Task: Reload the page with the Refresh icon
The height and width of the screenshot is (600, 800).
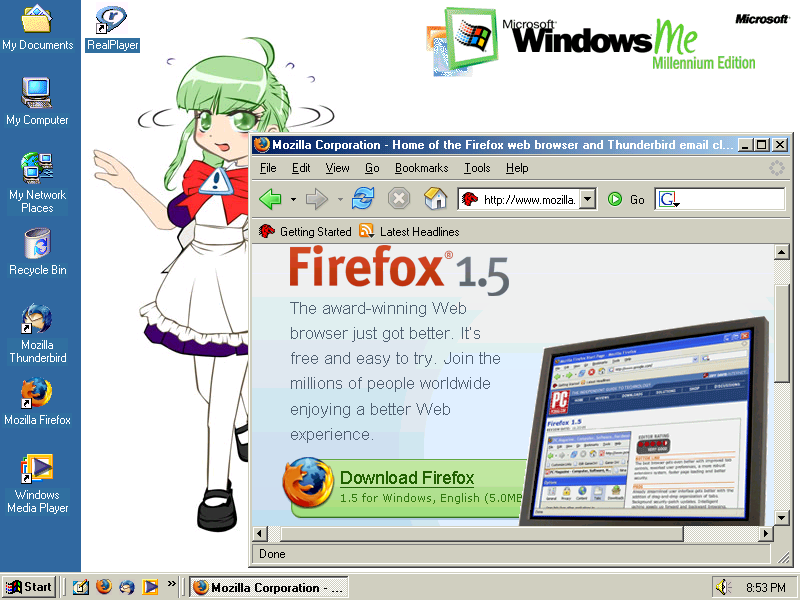Action: click(363, 199)
